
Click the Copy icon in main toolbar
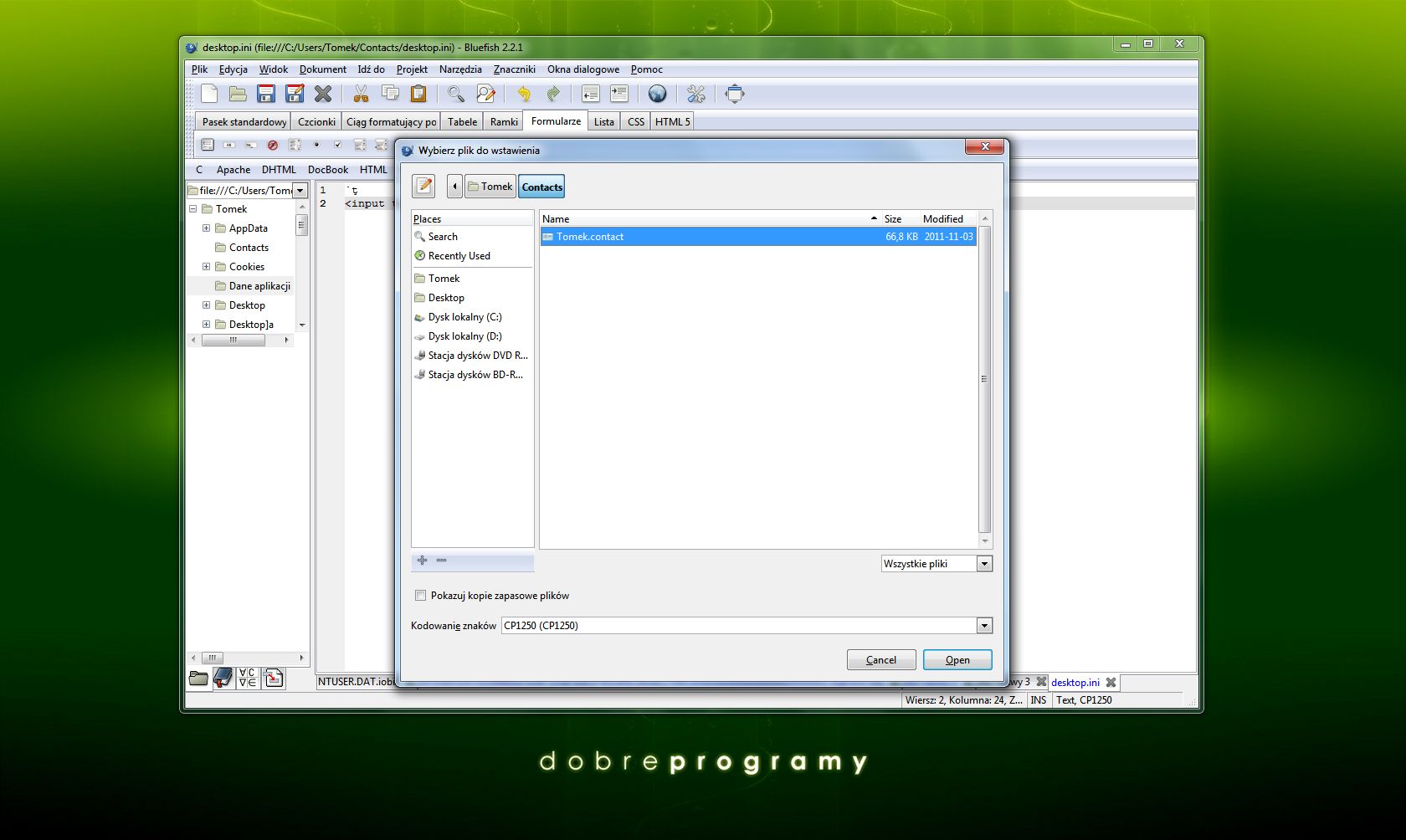[x=390, y=94]
